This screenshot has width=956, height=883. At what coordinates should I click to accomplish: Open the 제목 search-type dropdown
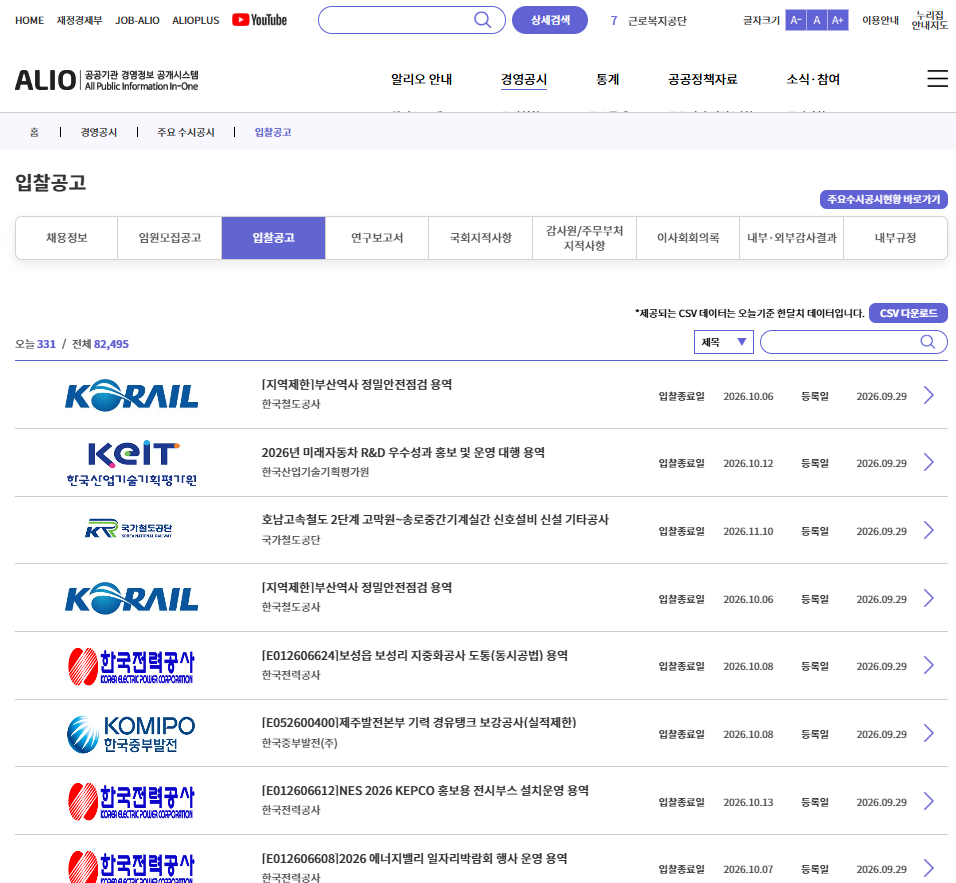pos(724,342)
